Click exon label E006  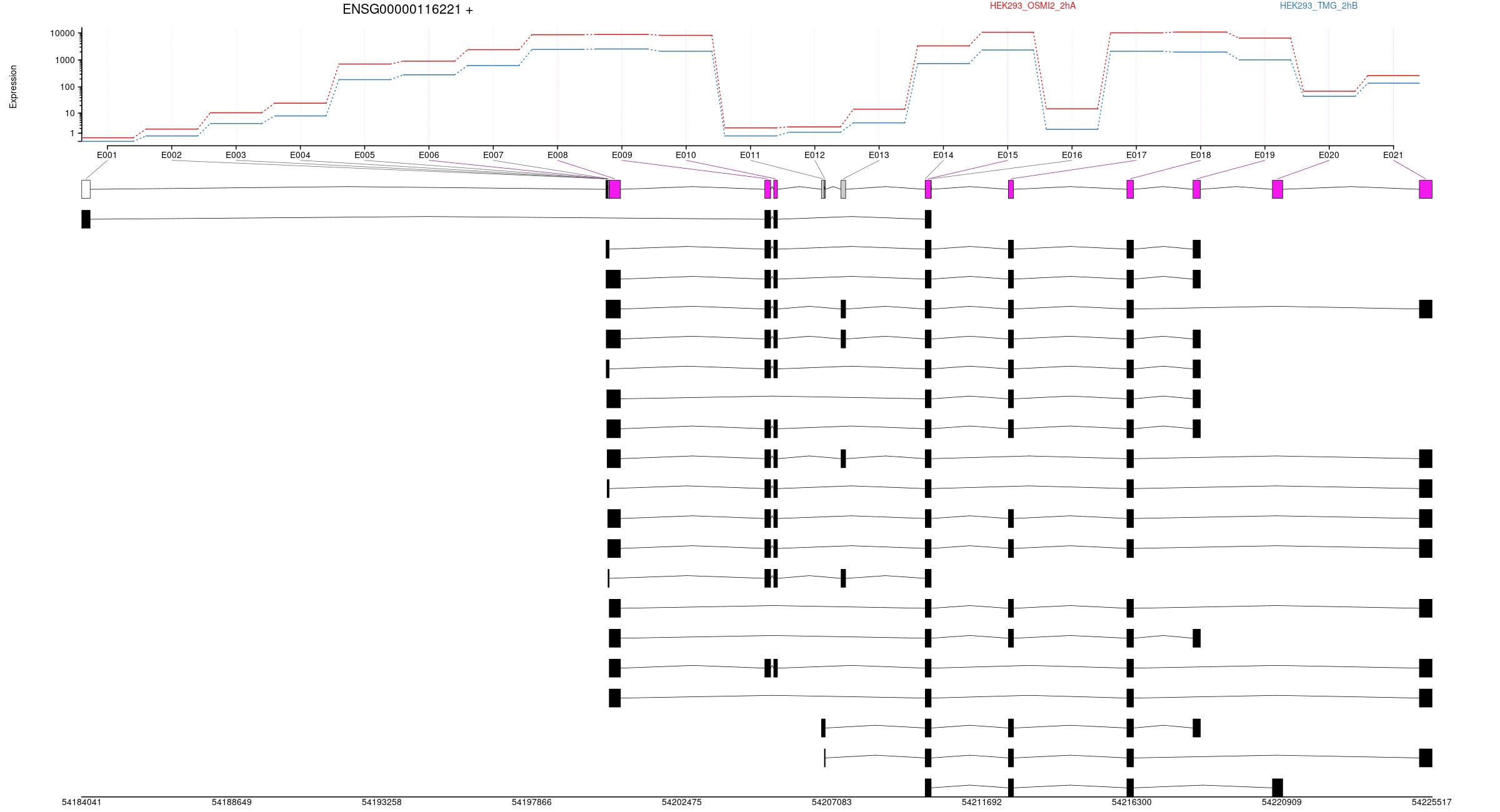pyautogui.click(x=429, y=155)
